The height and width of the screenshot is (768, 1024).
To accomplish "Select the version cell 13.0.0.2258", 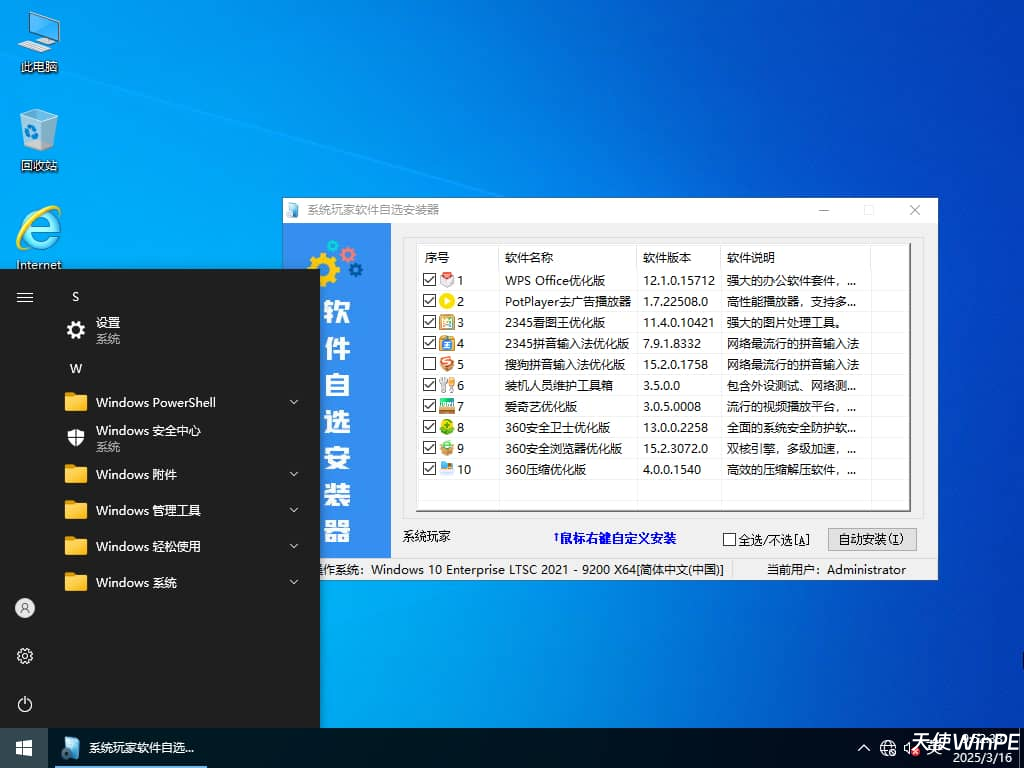I will pos(675,427).
